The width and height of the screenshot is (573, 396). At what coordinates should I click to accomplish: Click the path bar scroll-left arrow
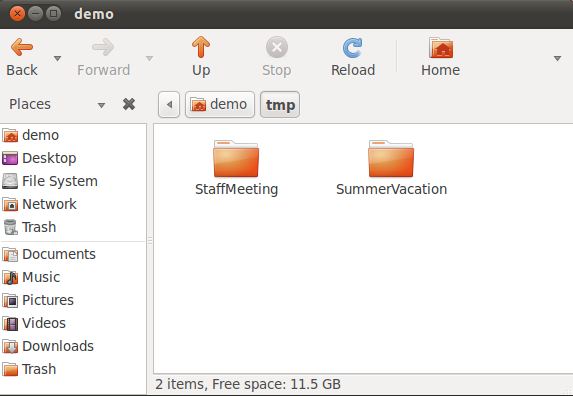(x=169, y=105)
